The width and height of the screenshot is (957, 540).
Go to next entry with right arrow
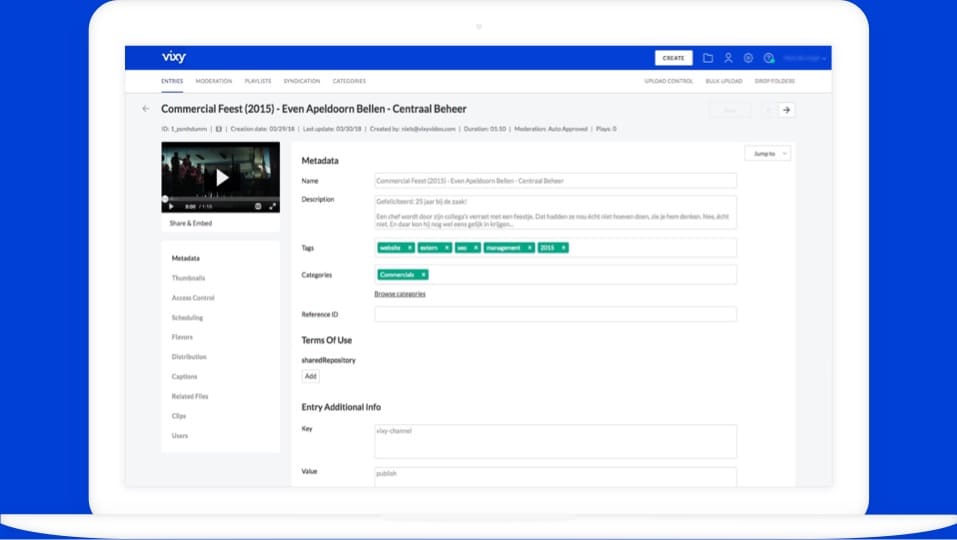pyautogui.click(x=787, y=110)
